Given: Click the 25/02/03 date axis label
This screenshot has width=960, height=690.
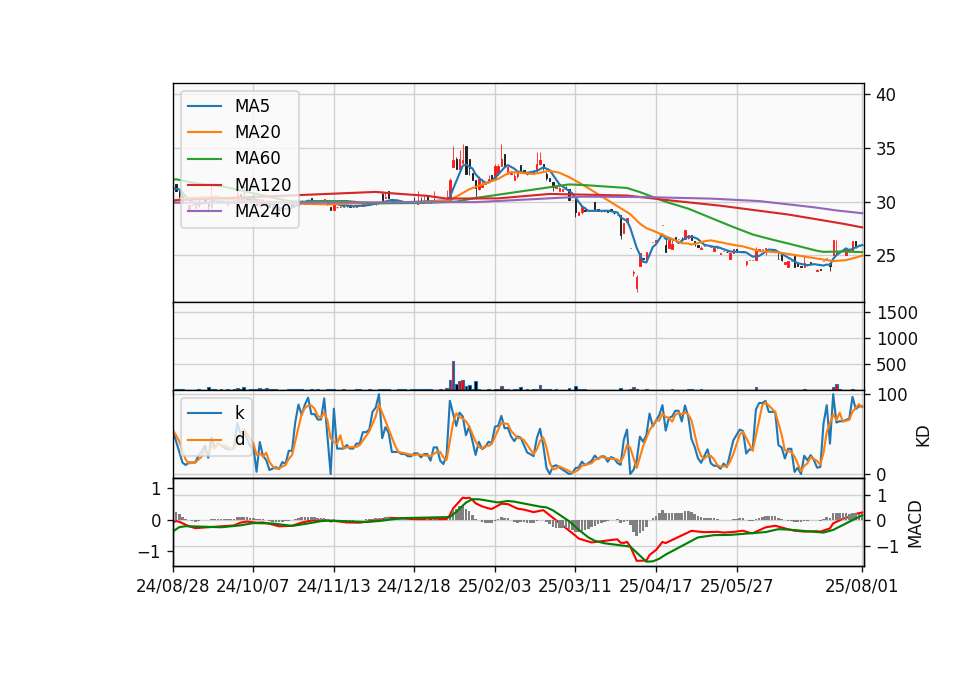Looking at the screenshot, I should (495, 586).
